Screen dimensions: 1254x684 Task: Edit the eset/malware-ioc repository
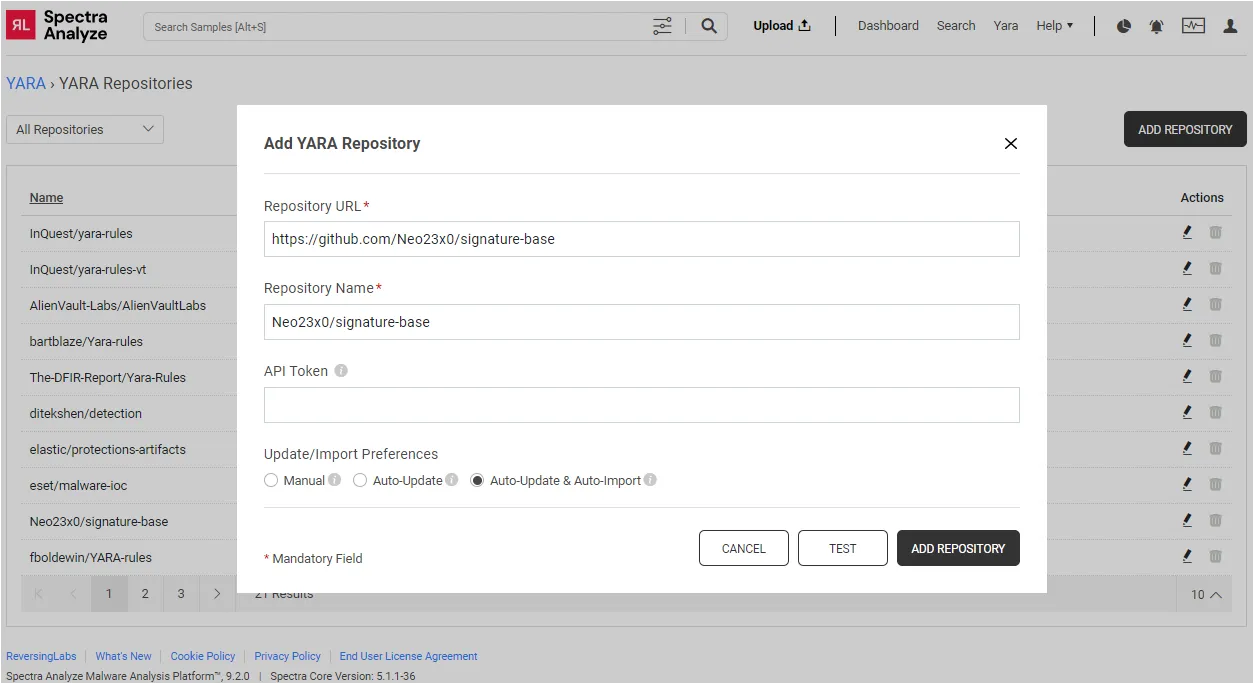tap(1187, 485)
